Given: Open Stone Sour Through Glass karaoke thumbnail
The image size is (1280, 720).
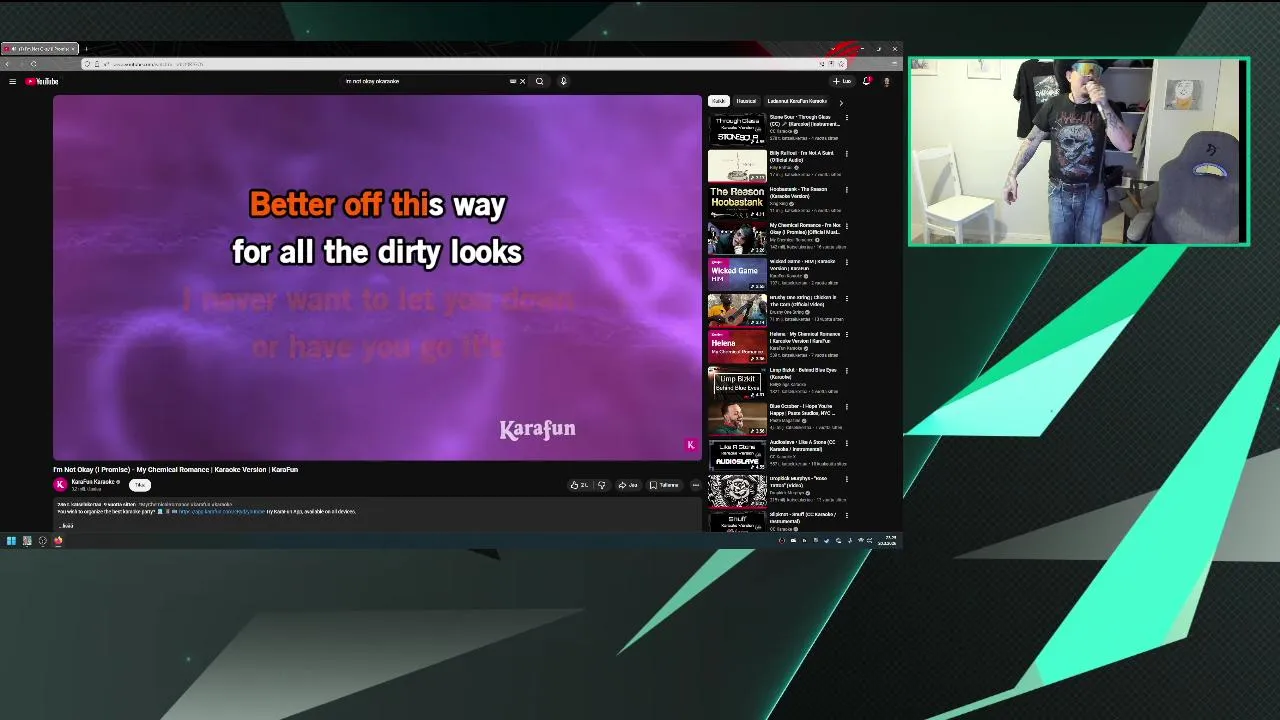Looking at the screenshot, I should click(x=737, y=130).
